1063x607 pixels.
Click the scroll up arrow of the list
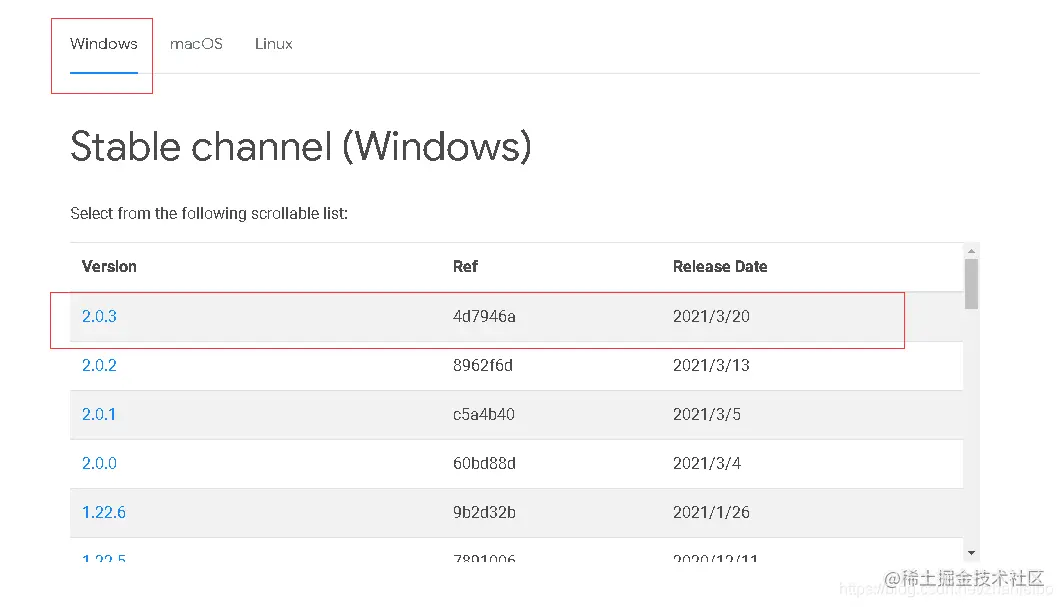tap(971, 250)
